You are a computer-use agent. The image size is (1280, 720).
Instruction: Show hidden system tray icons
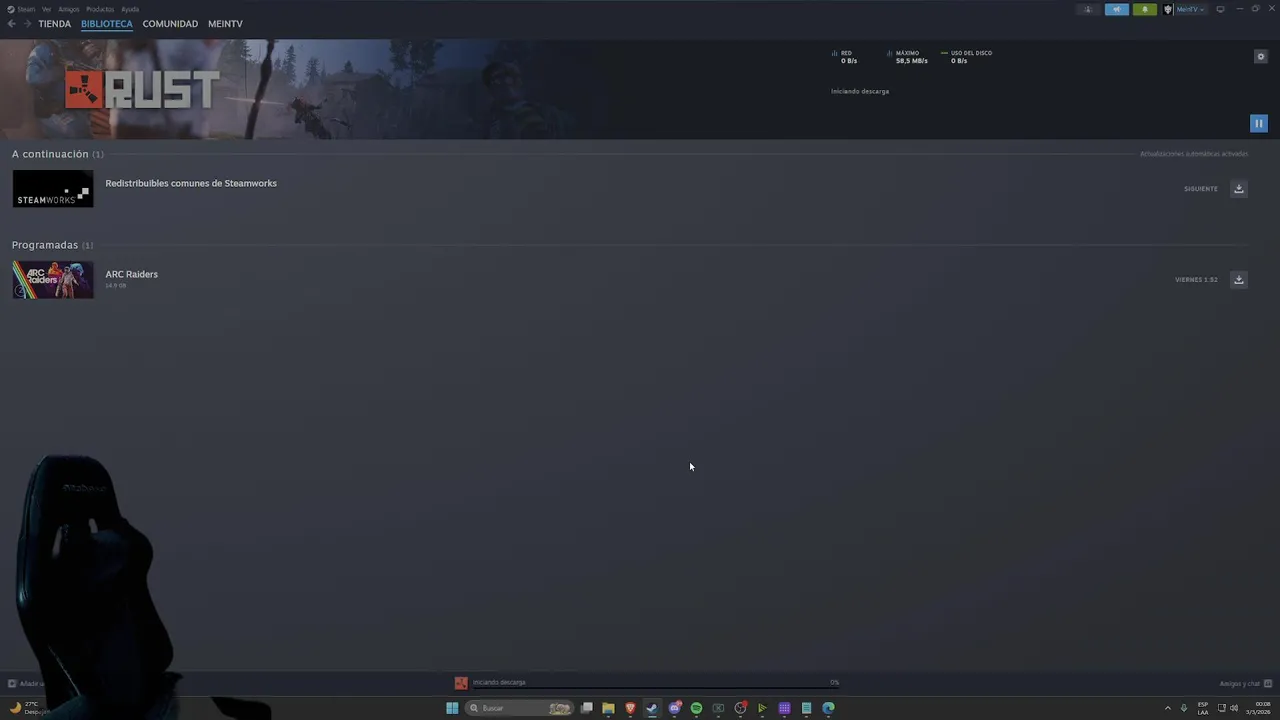(1167, 708)
